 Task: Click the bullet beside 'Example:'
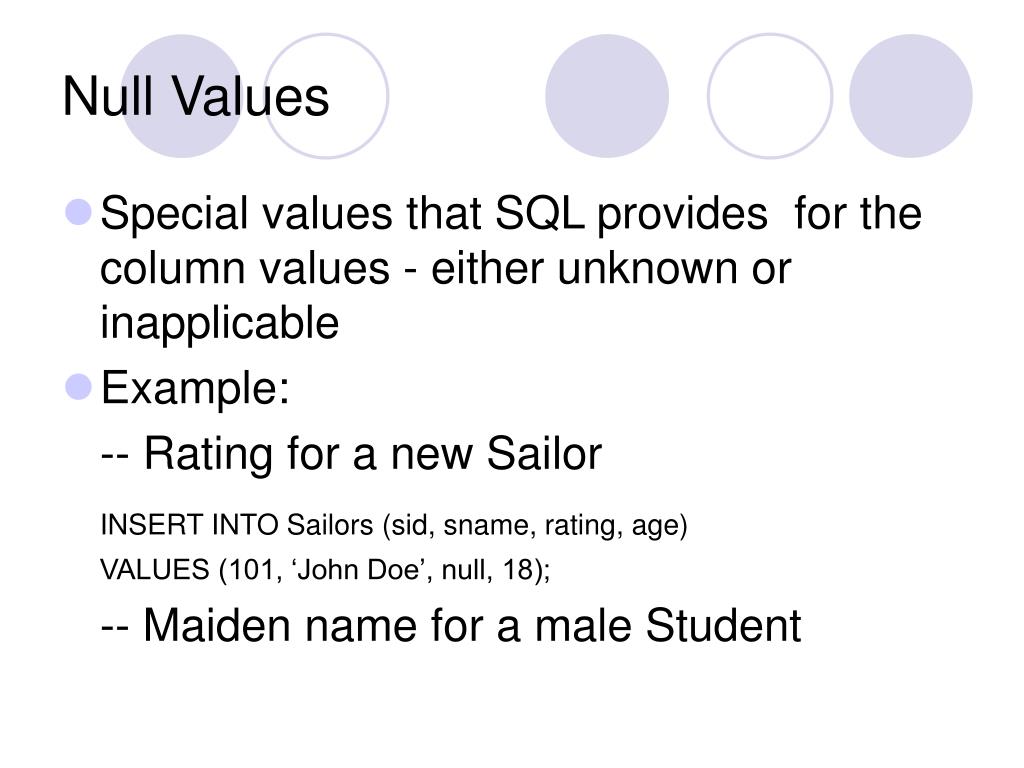pos(79,387)
